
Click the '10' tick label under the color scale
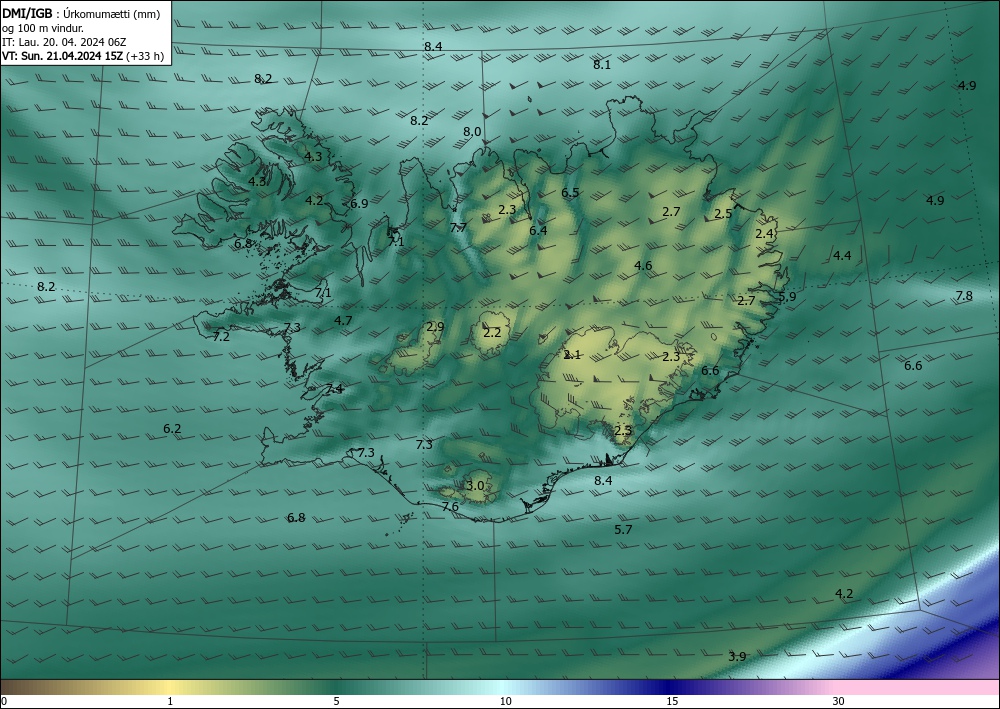coord(505,701)
